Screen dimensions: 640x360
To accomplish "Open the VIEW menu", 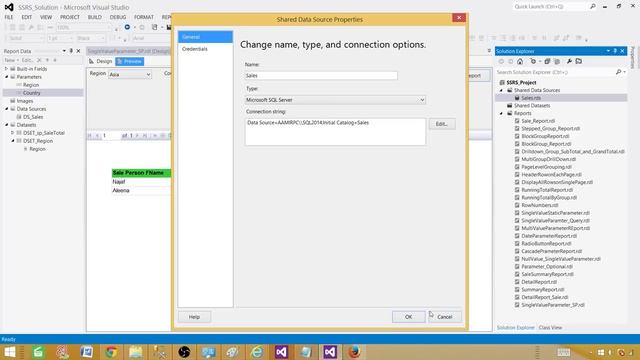I will pos(46,17).
